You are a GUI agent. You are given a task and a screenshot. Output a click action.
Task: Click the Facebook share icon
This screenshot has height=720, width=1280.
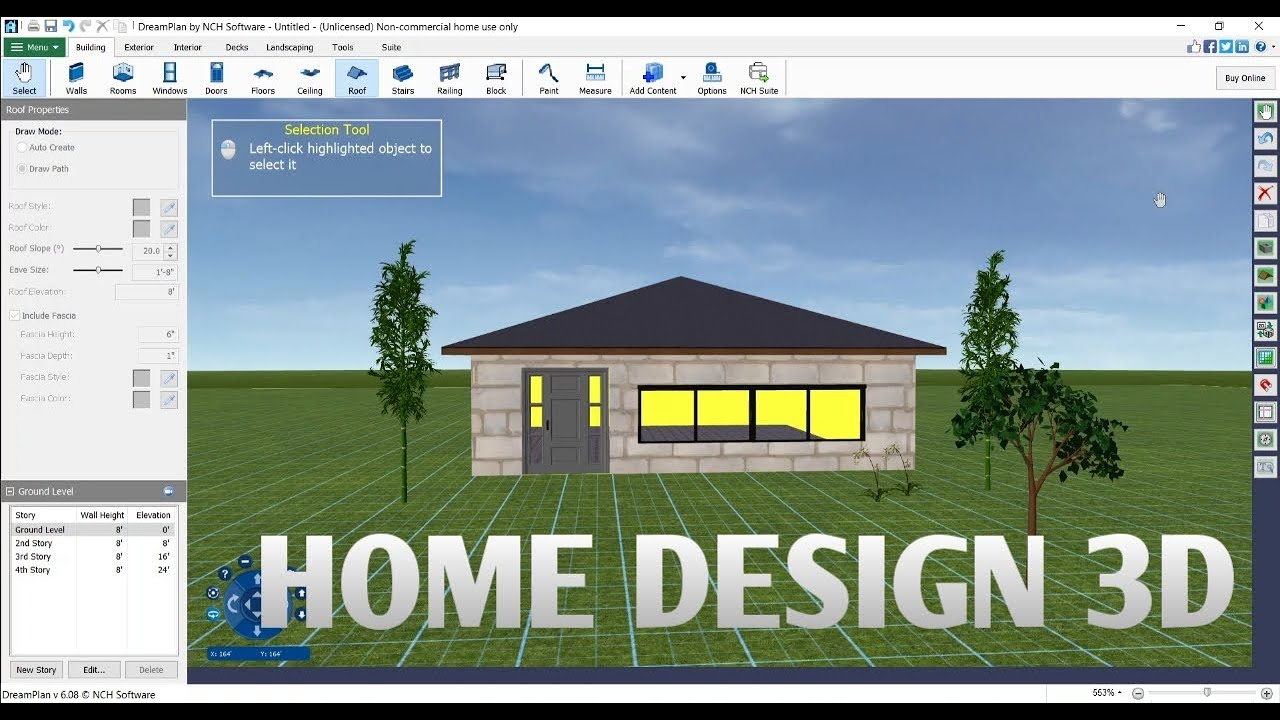[1210, 47]
